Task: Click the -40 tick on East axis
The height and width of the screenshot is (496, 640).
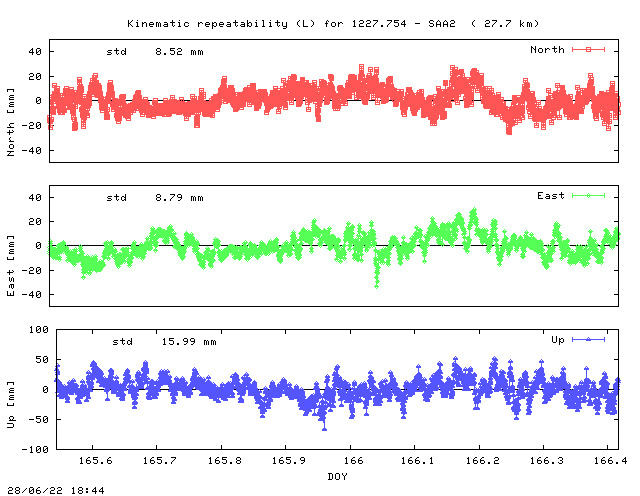Action: tap(32, 294)
